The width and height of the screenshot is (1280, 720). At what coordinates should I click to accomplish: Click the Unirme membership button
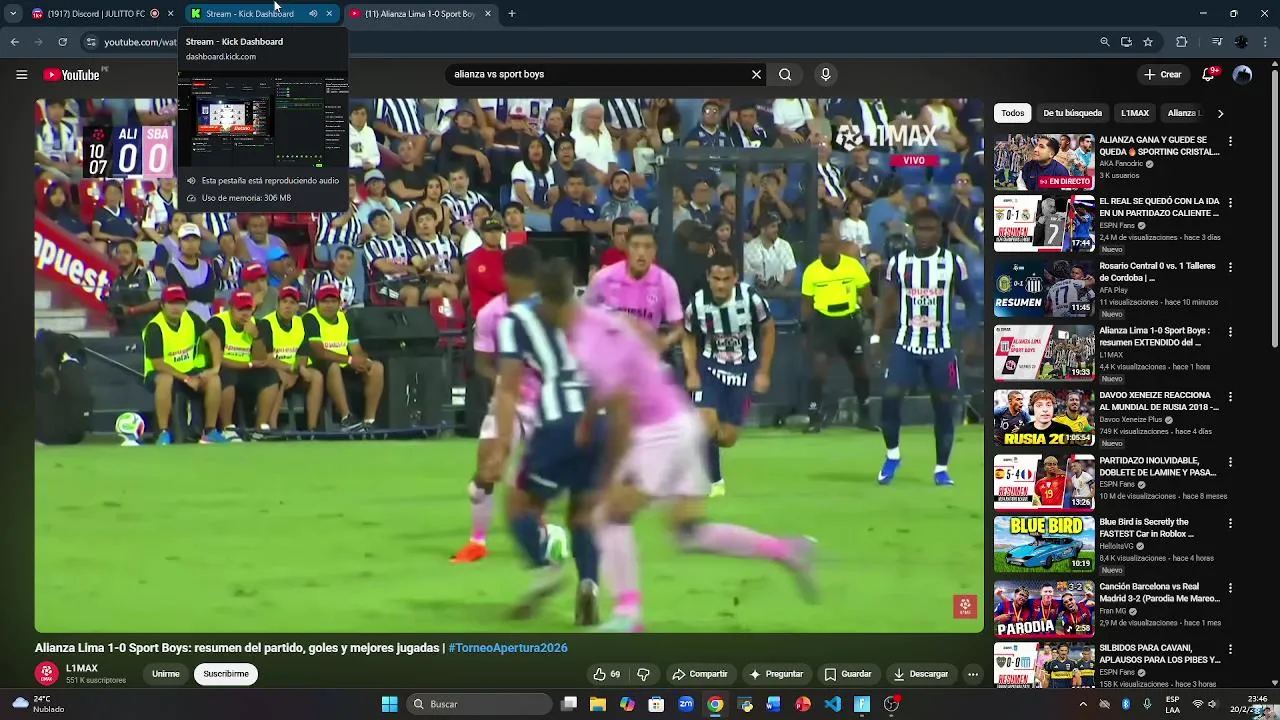coord(166,674)
